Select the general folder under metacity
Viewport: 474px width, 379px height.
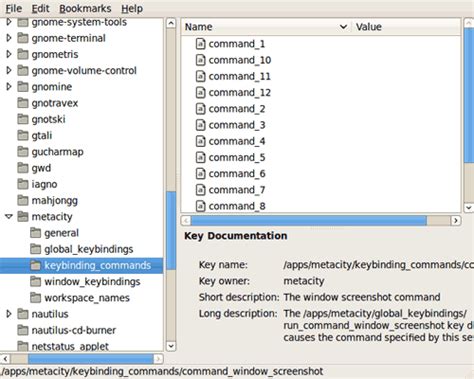pos(61,233)
